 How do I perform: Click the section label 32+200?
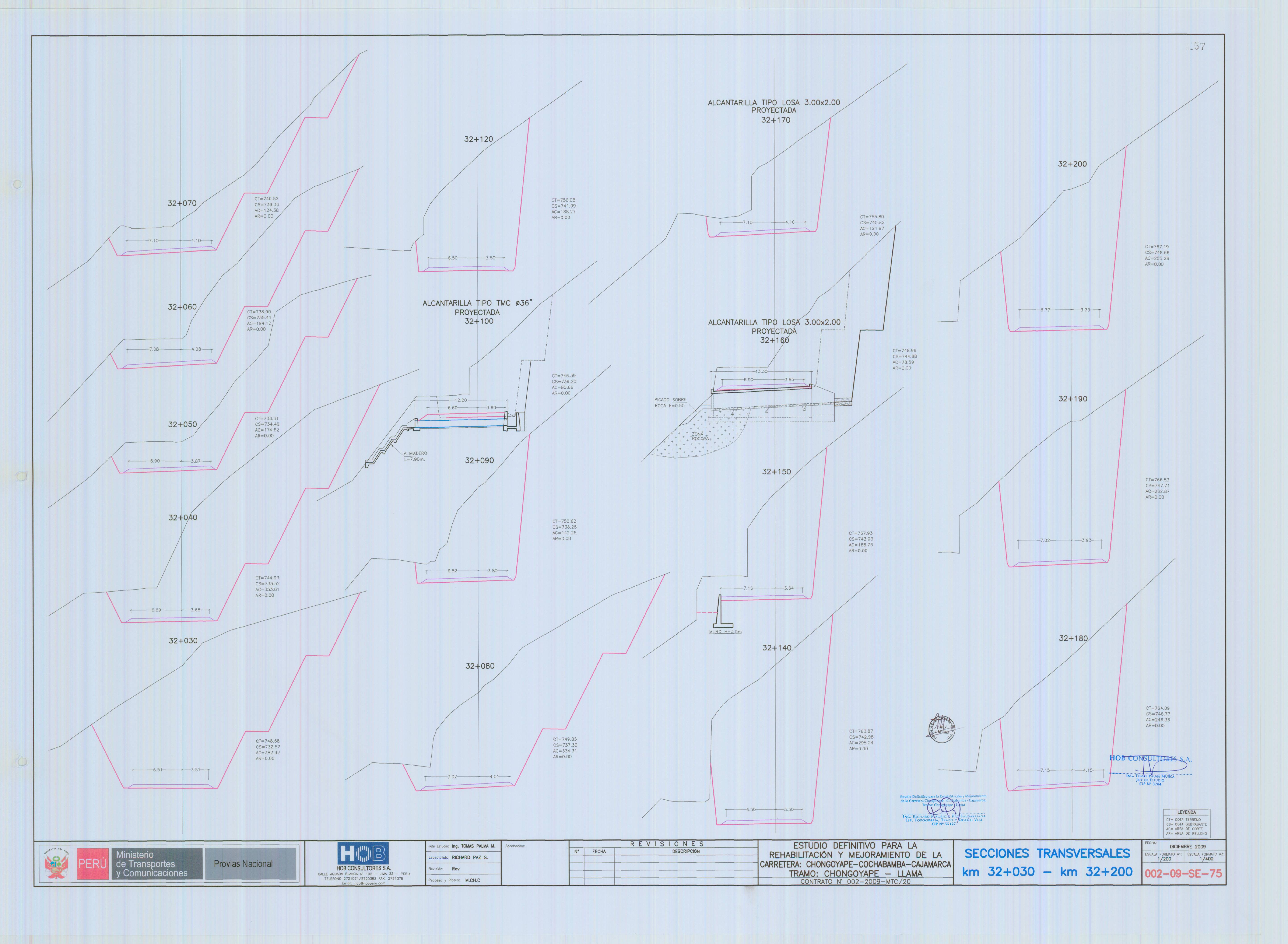click(x=1072, y=164)
